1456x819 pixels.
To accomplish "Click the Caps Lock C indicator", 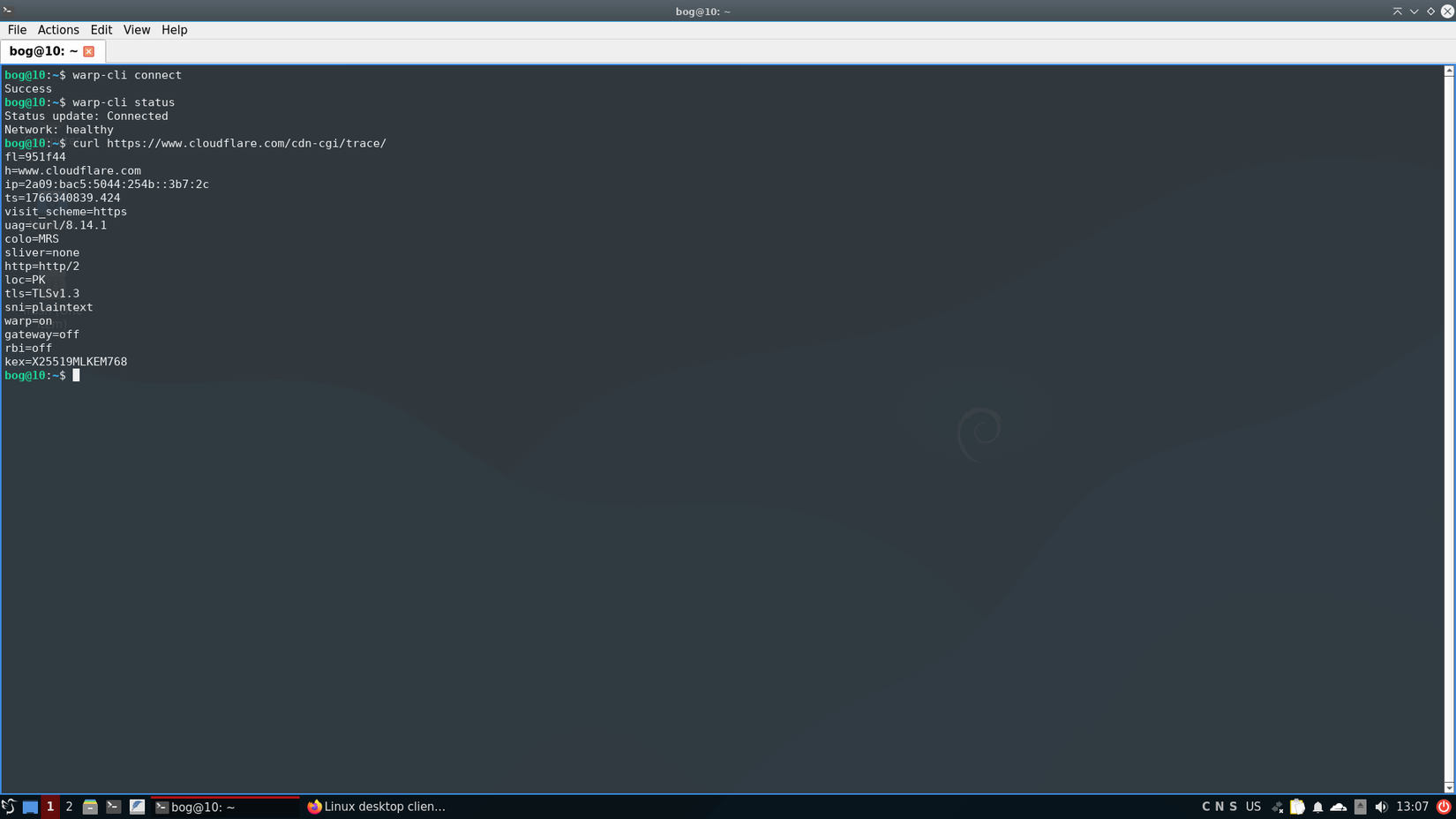I will pos(1206,807).
